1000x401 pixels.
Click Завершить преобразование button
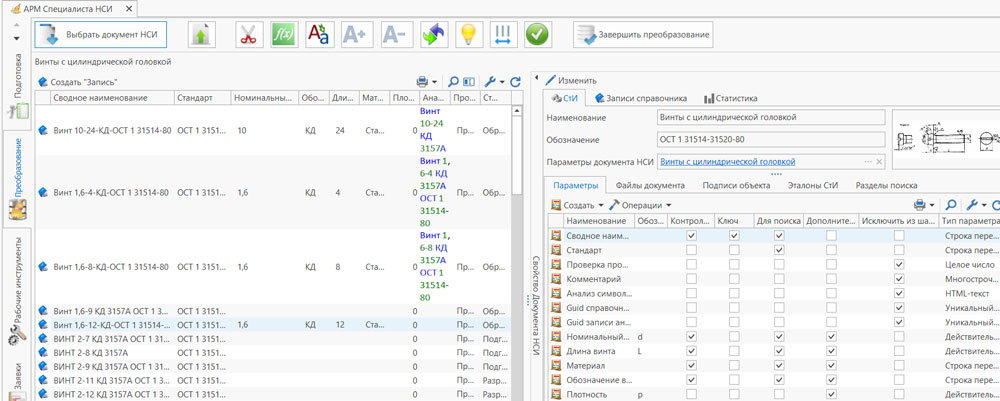pyautogui.click(x=642, y=35)
